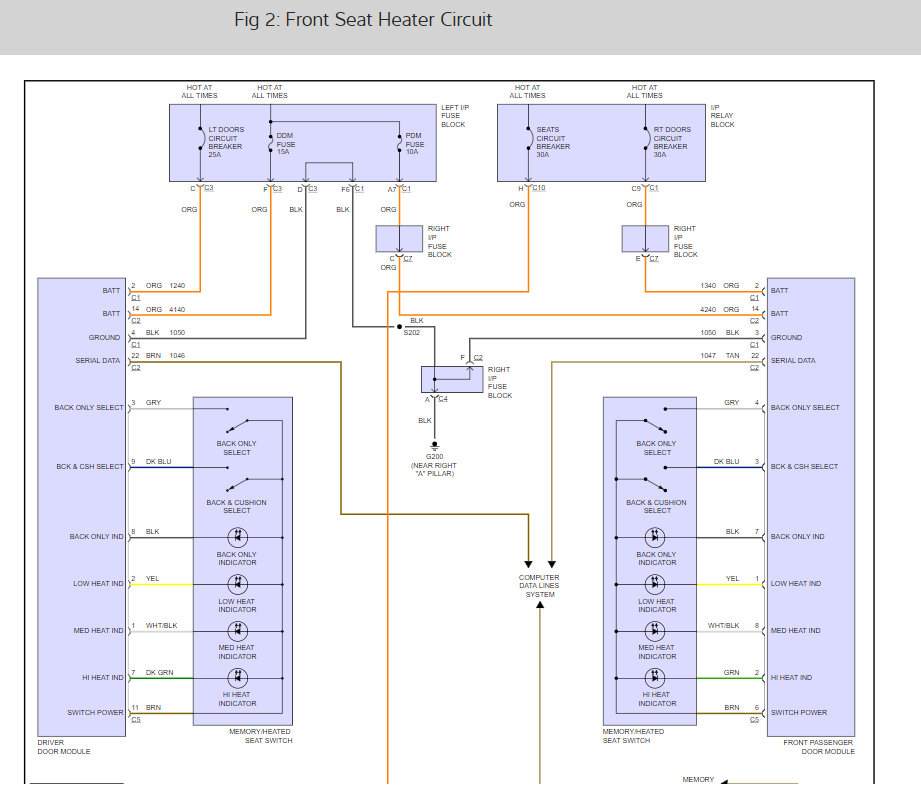Screen dimensions: 921x807
Task: Click the 'PDM FUSE 10A' text
Action: coord(414,144)
